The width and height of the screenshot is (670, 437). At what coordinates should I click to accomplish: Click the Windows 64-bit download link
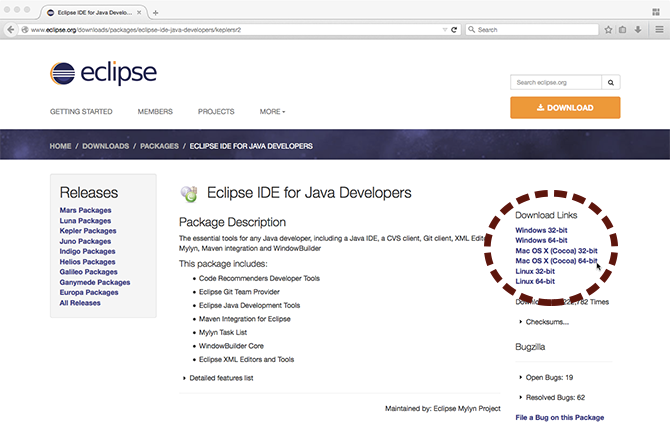coord(541,240)
